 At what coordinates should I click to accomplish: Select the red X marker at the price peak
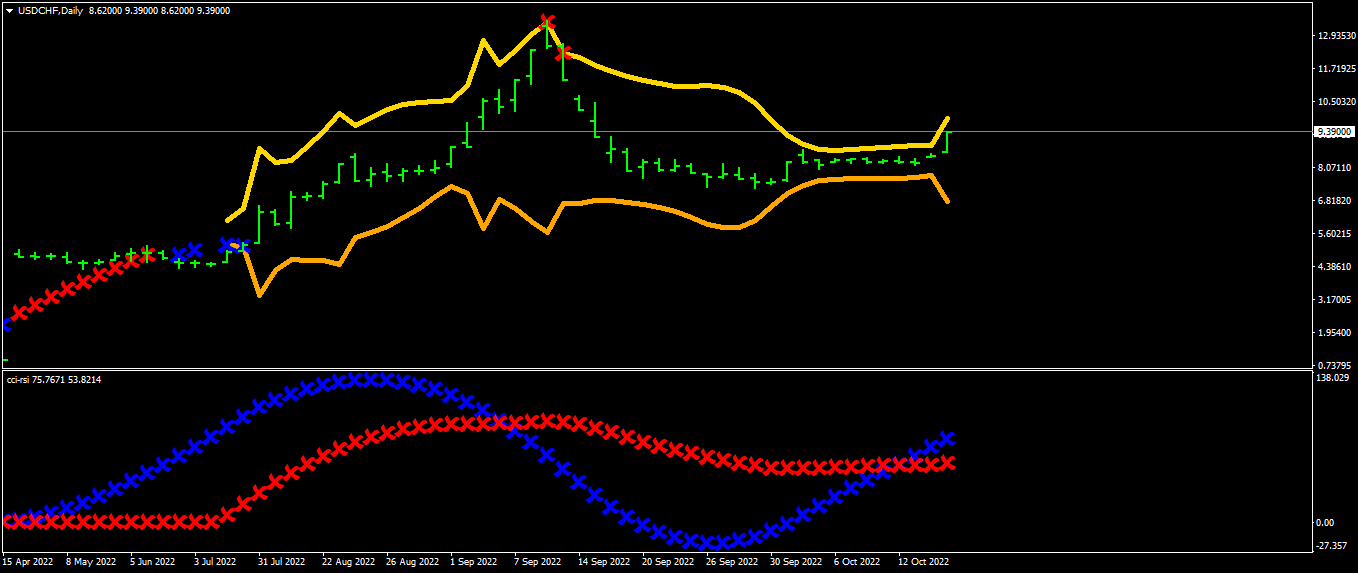[x=546, y=22]
